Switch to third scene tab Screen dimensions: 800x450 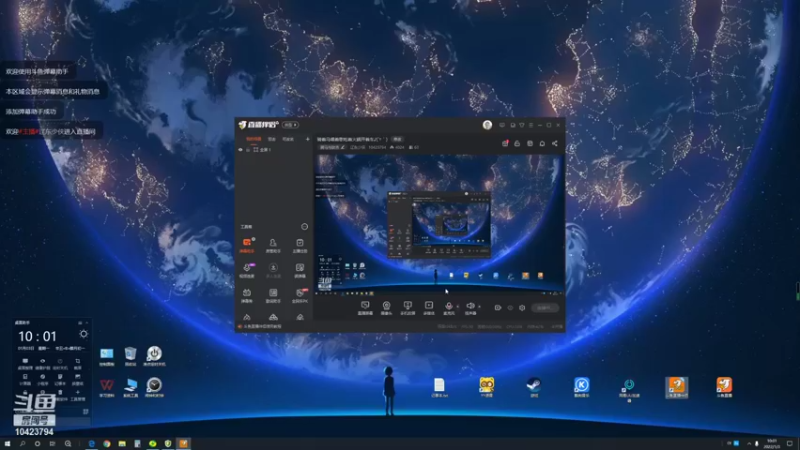tap(288, 139)
